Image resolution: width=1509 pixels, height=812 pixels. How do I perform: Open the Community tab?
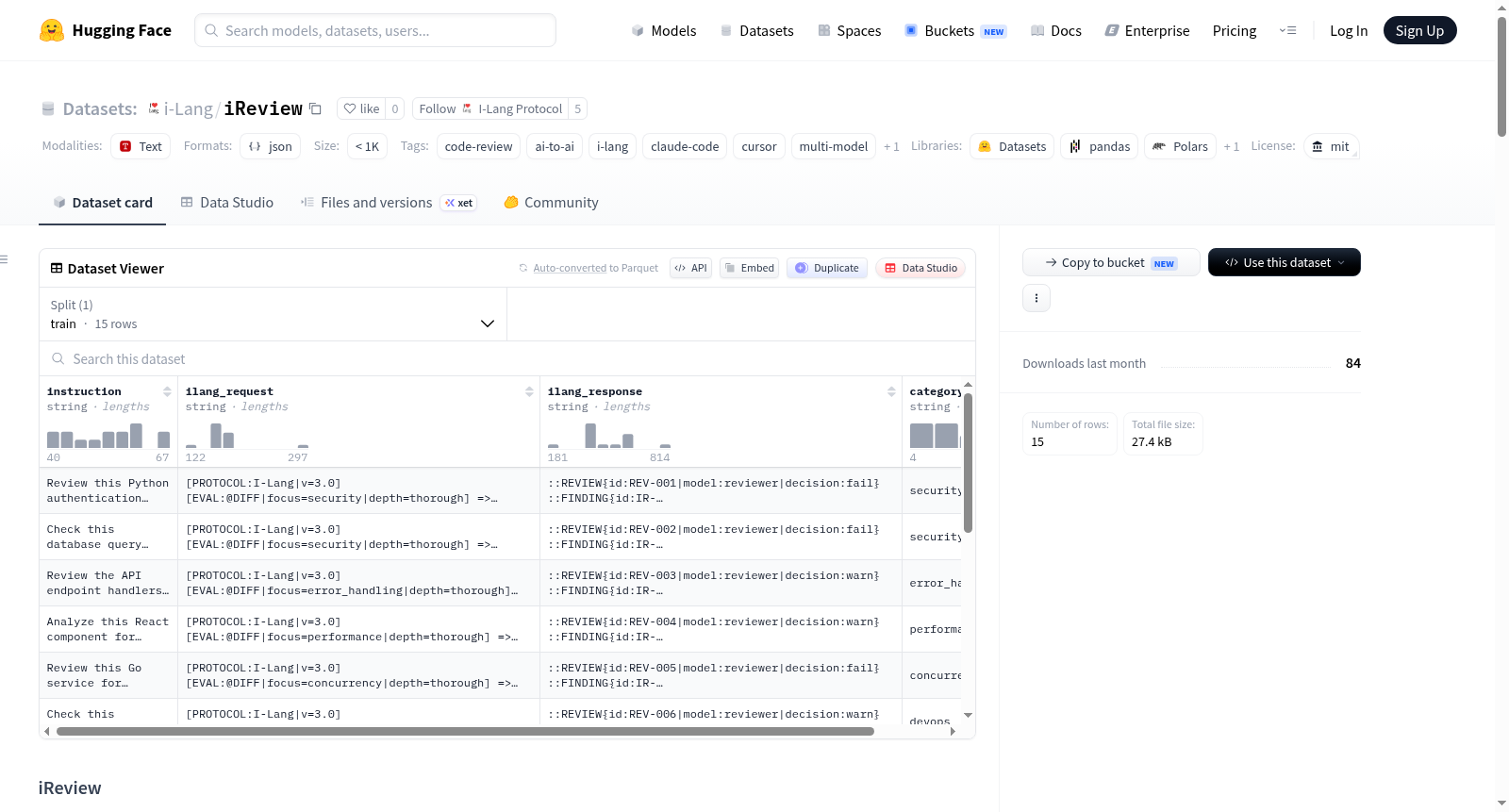[551, 203]
